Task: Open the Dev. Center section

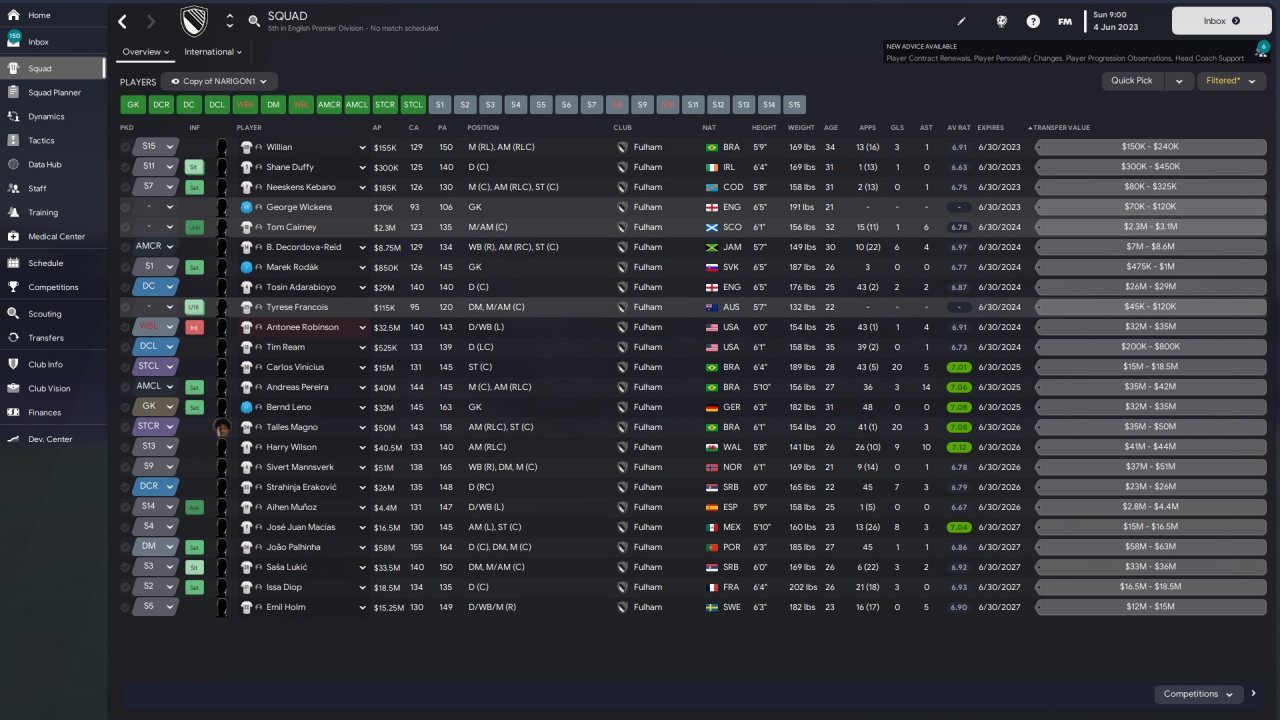Action: pyautogui.click(x=52, y=439)
